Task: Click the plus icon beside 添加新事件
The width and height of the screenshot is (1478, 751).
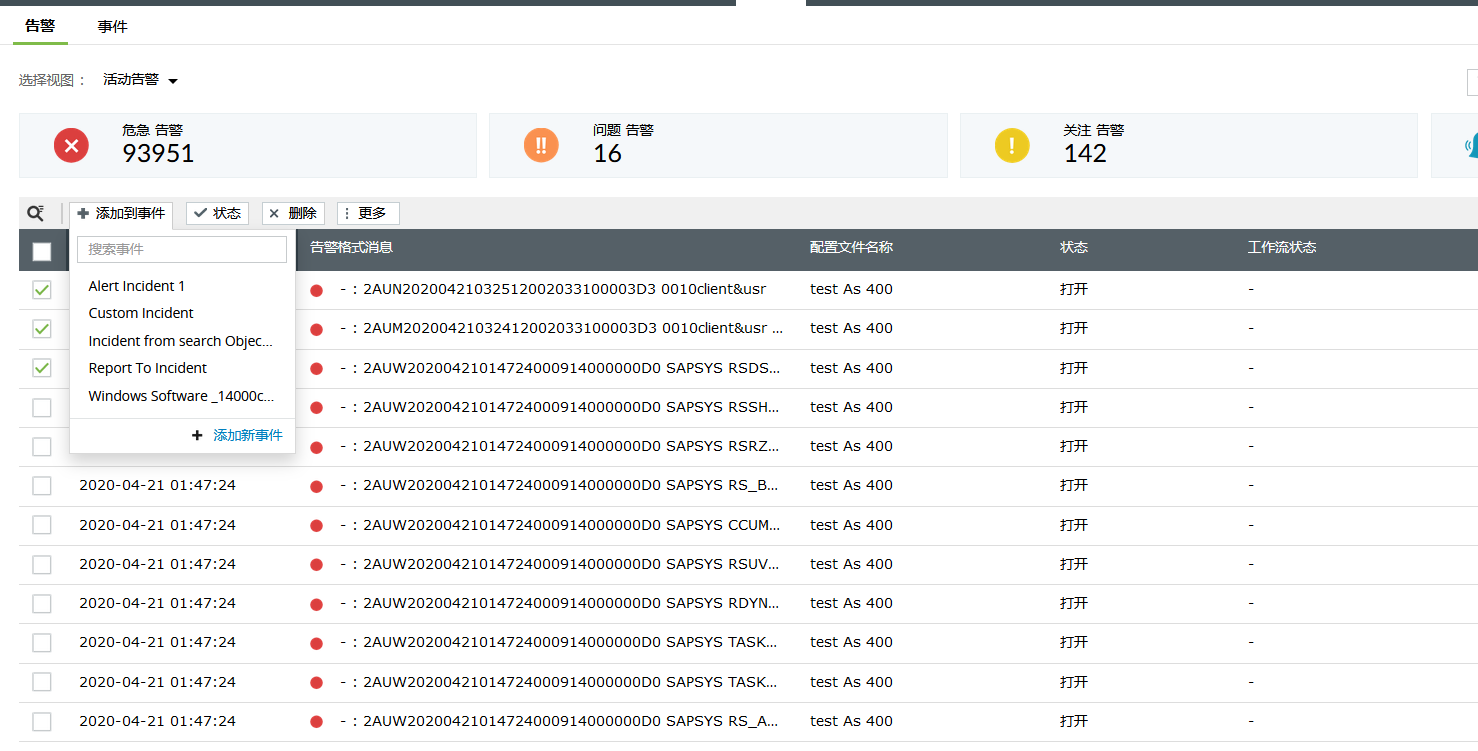Action: pos(197,436)
